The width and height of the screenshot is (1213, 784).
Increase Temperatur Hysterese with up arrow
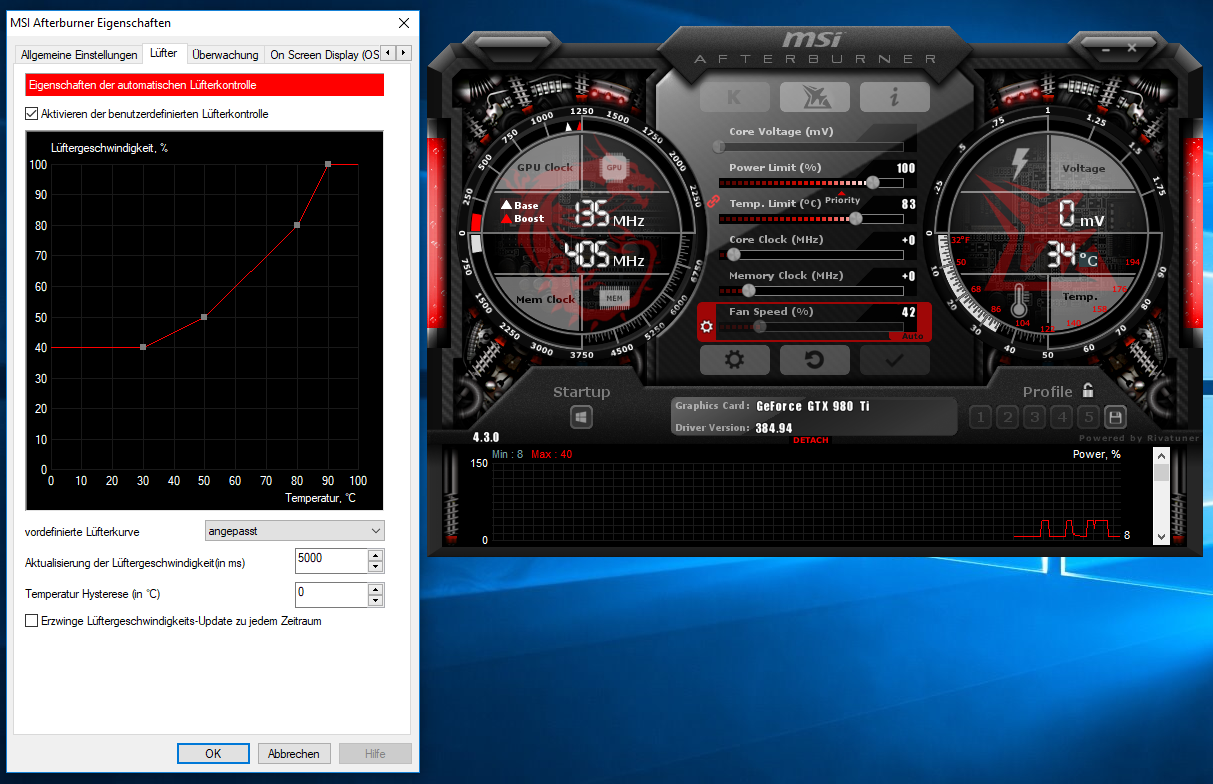[x=375, y=589]
